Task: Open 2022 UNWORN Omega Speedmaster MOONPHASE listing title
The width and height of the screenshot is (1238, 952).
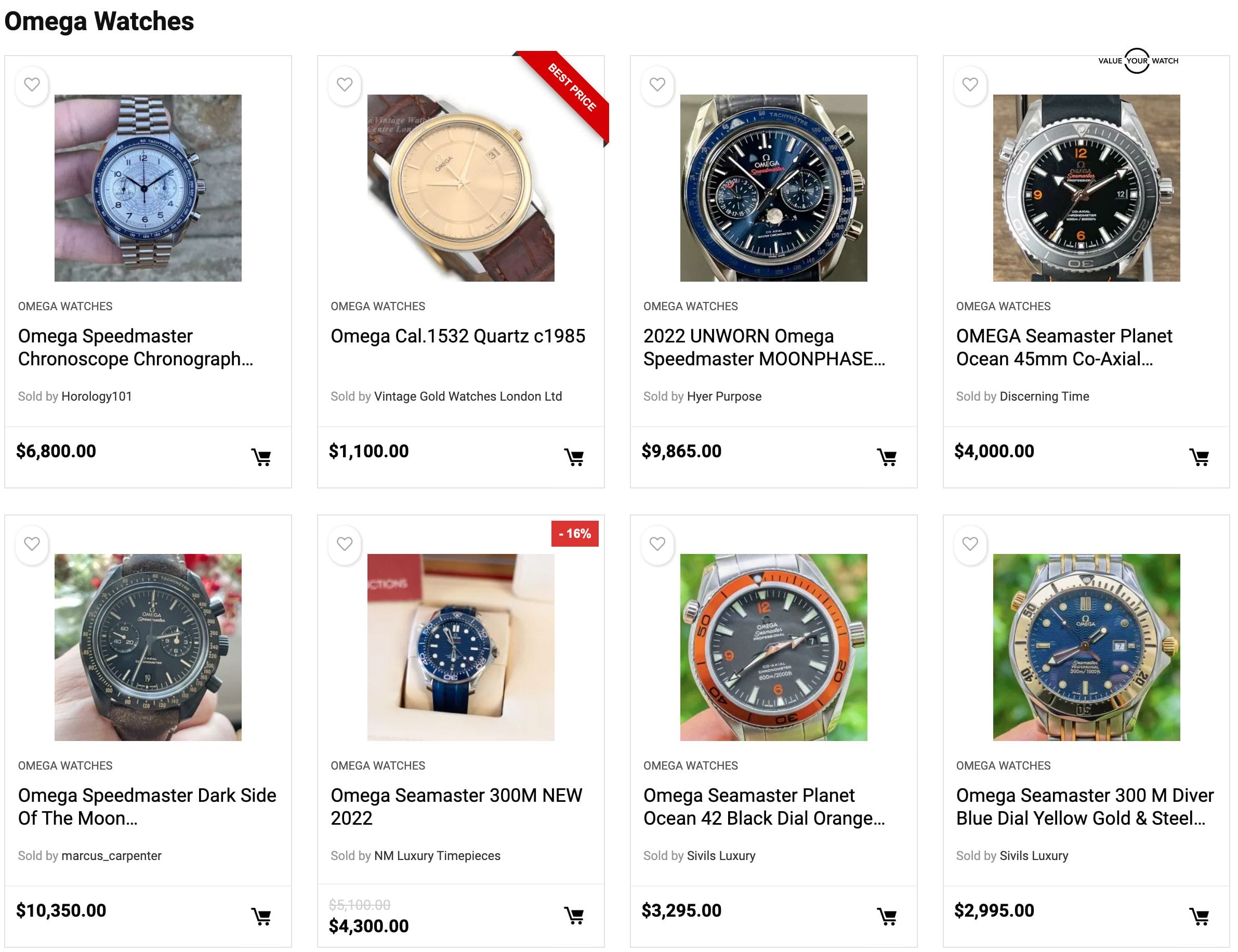Action: [763, 347]
